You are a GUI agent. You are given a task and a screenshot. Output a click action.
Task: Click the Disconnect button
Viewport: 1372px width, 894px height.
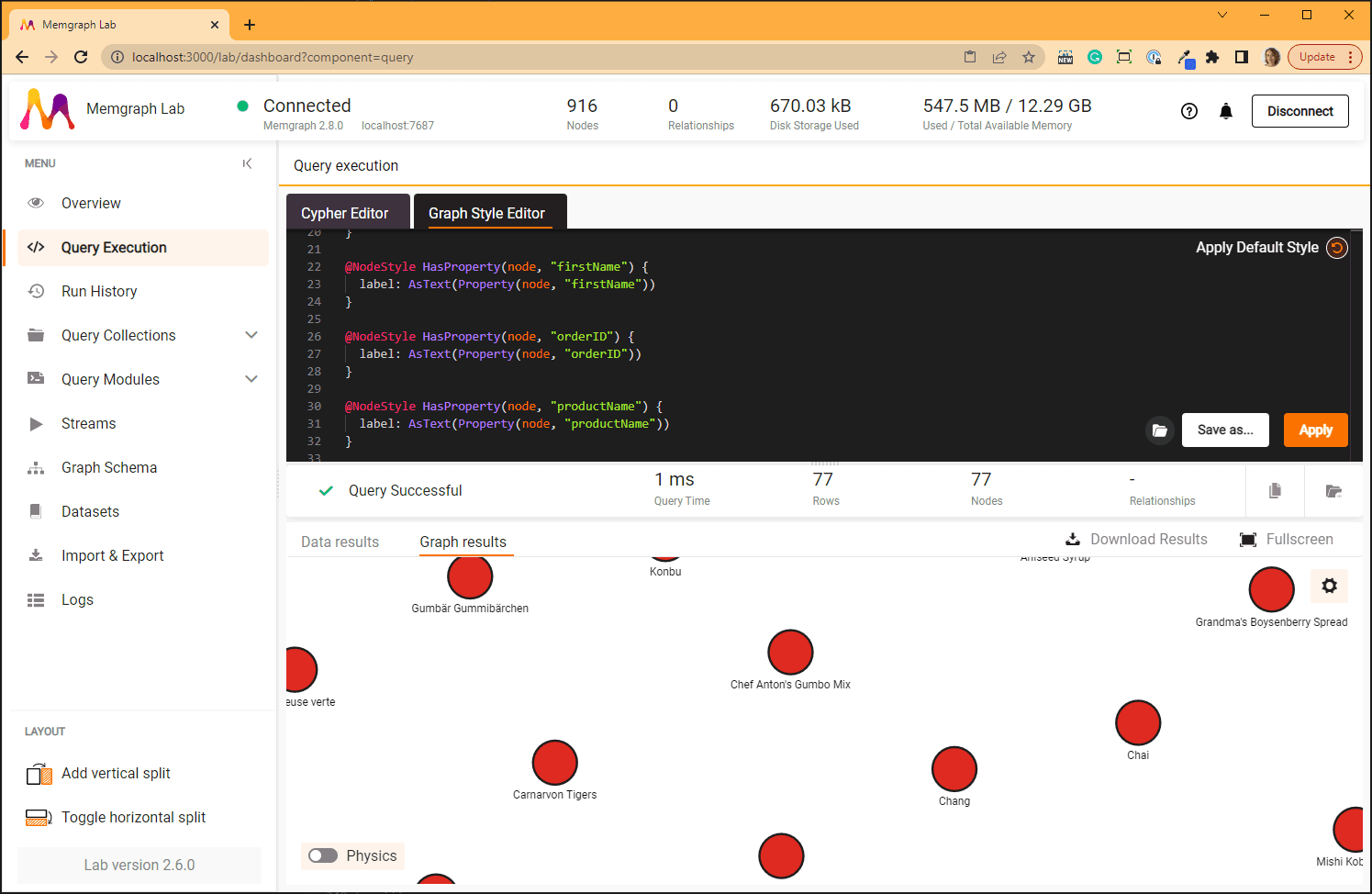pyautogui.click(x=1299, y=110)
